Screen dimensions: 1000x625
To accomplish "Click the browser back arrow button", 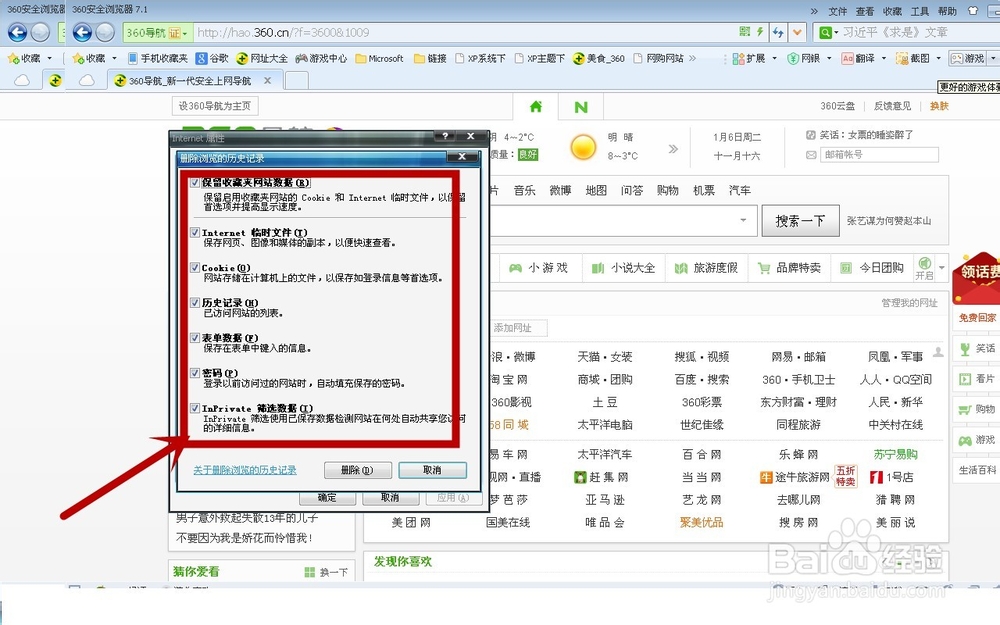I will click(x=82, y=32).
